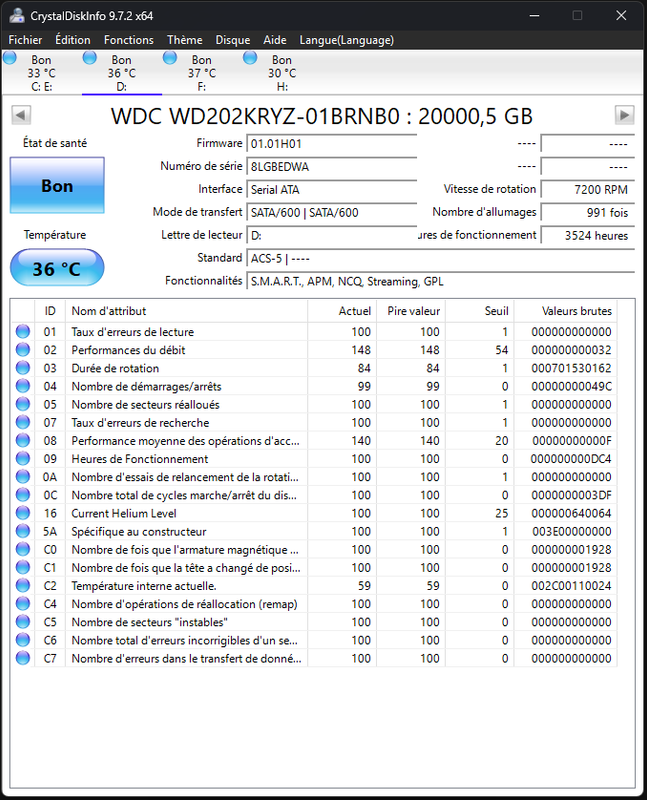Open the Thème menu
The height and width of the screenshot is (800, 647).
[185, 40]
